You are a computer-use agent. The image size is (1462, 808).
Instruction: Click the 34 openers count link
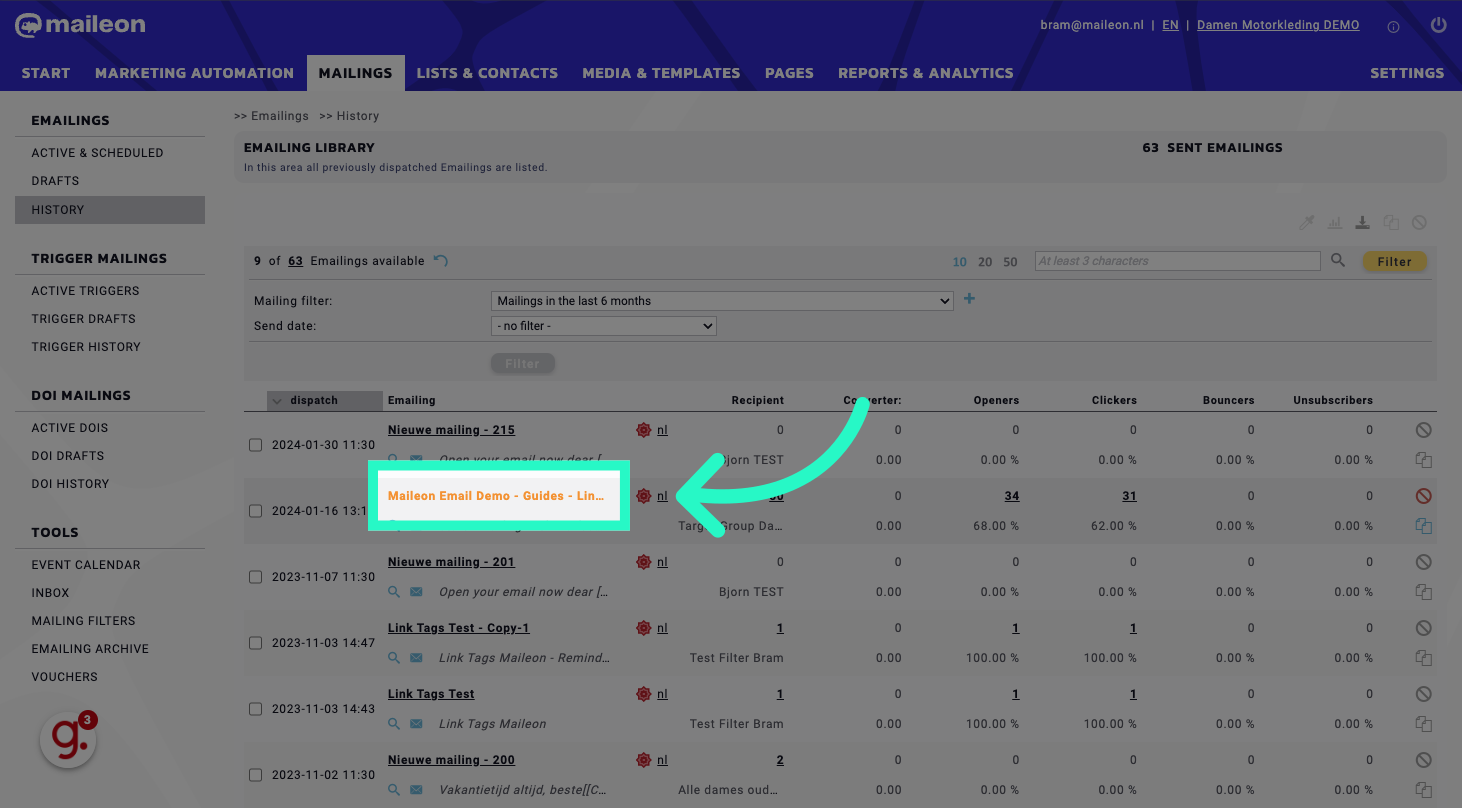coord(1012,496)
